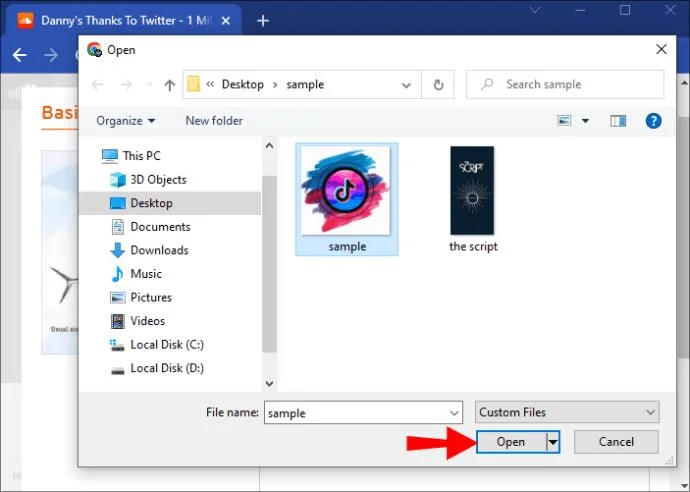Select Local Disk (C:) drive
This screenshot has height=492, width=690.
click(166, 345)
